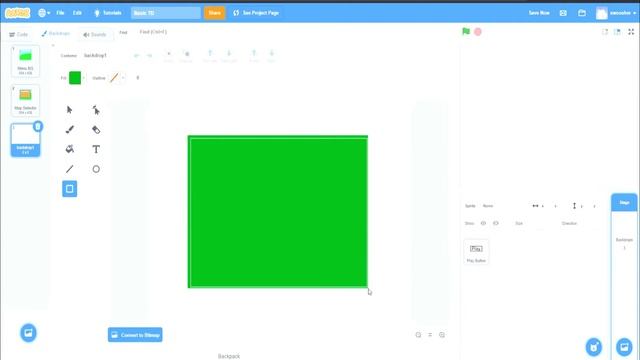This screenshot has height=360, width=640.
Task: Enter full screen stage mode
Action: click(x=631, y=31)
